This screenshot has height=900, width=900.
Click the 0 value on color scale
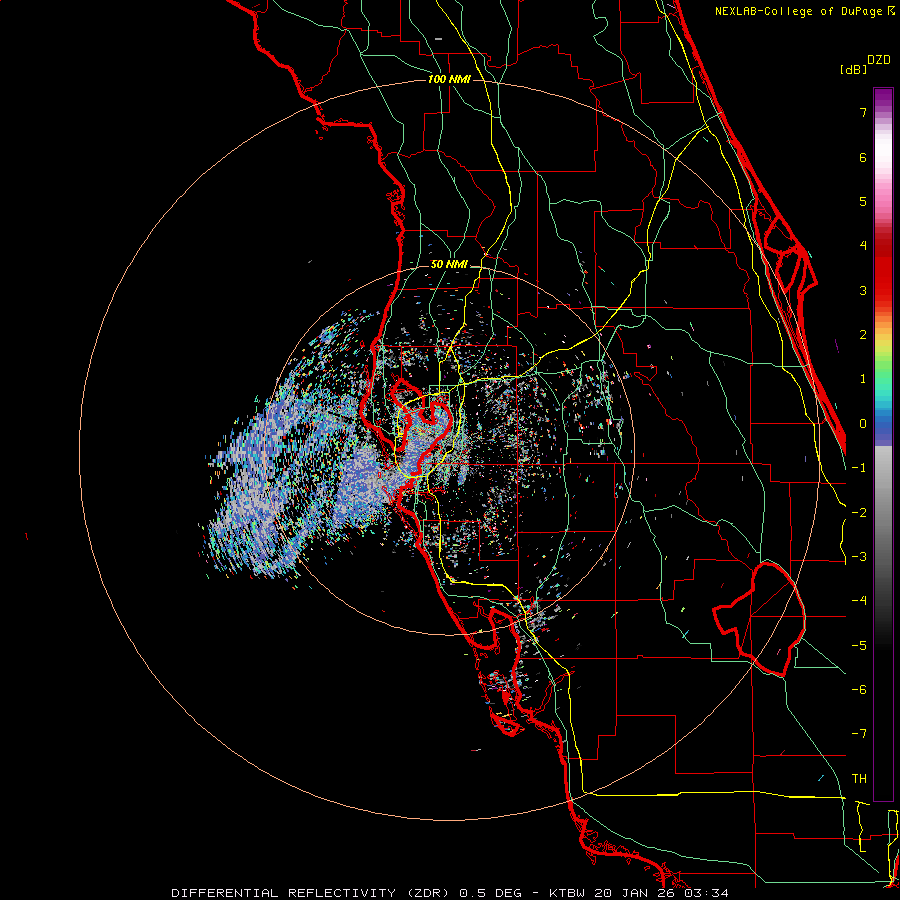pyautogui.click(x=863, y=424)
